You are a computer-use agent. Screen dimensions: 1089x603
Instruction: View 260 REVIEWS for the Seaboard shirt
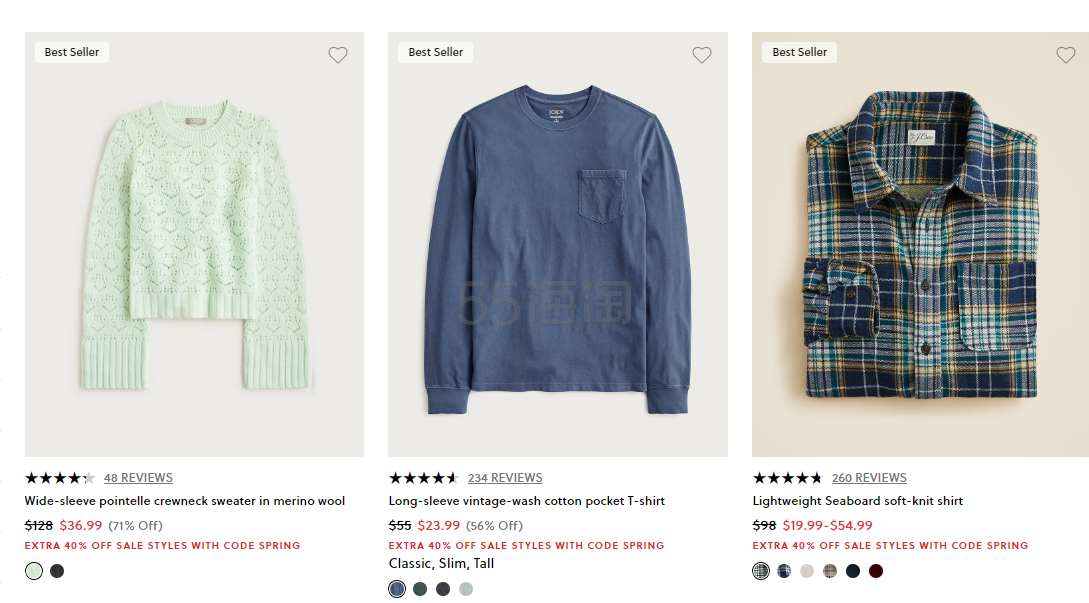(x=869, y=478)
